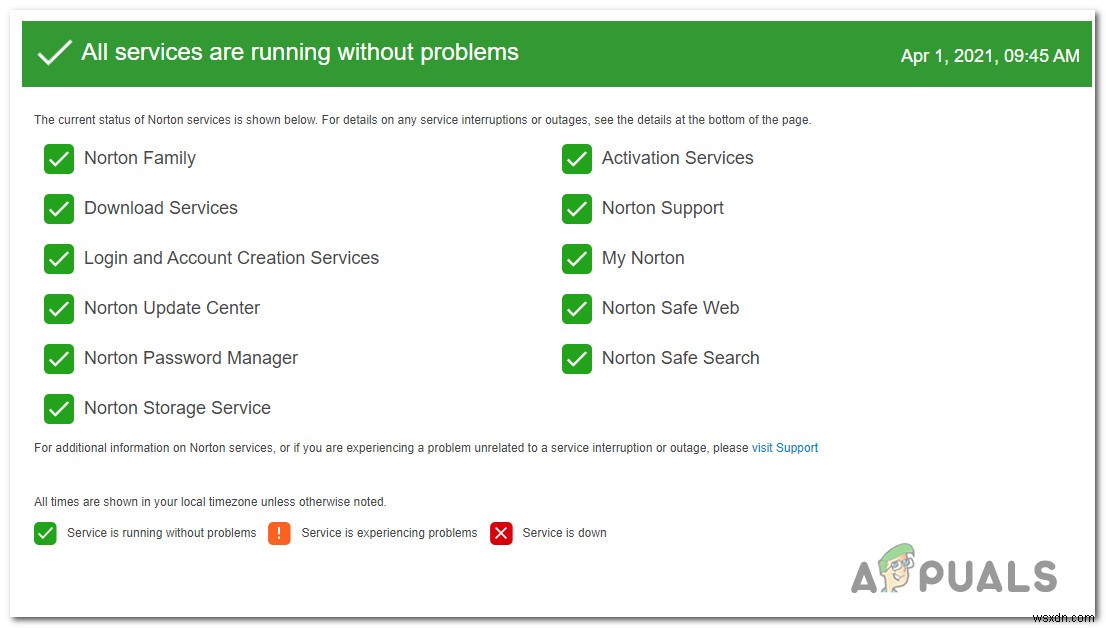Click the Norton Family service label
1106x628 pixels.
[140, 158]
